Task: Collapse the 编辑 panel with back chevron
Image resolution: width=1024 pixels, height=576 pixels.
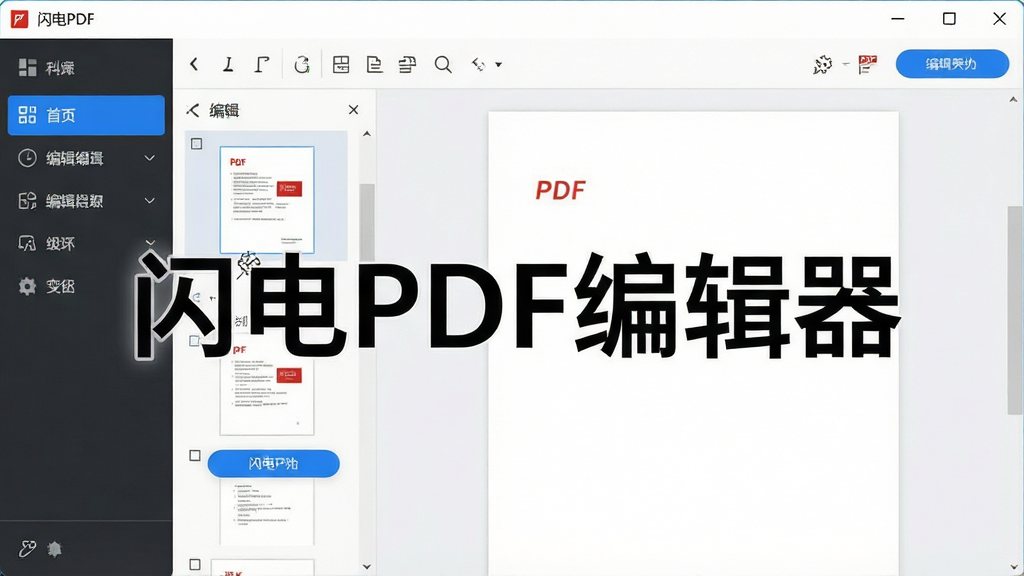Action: pyautogui.click(x=193, y=110)
